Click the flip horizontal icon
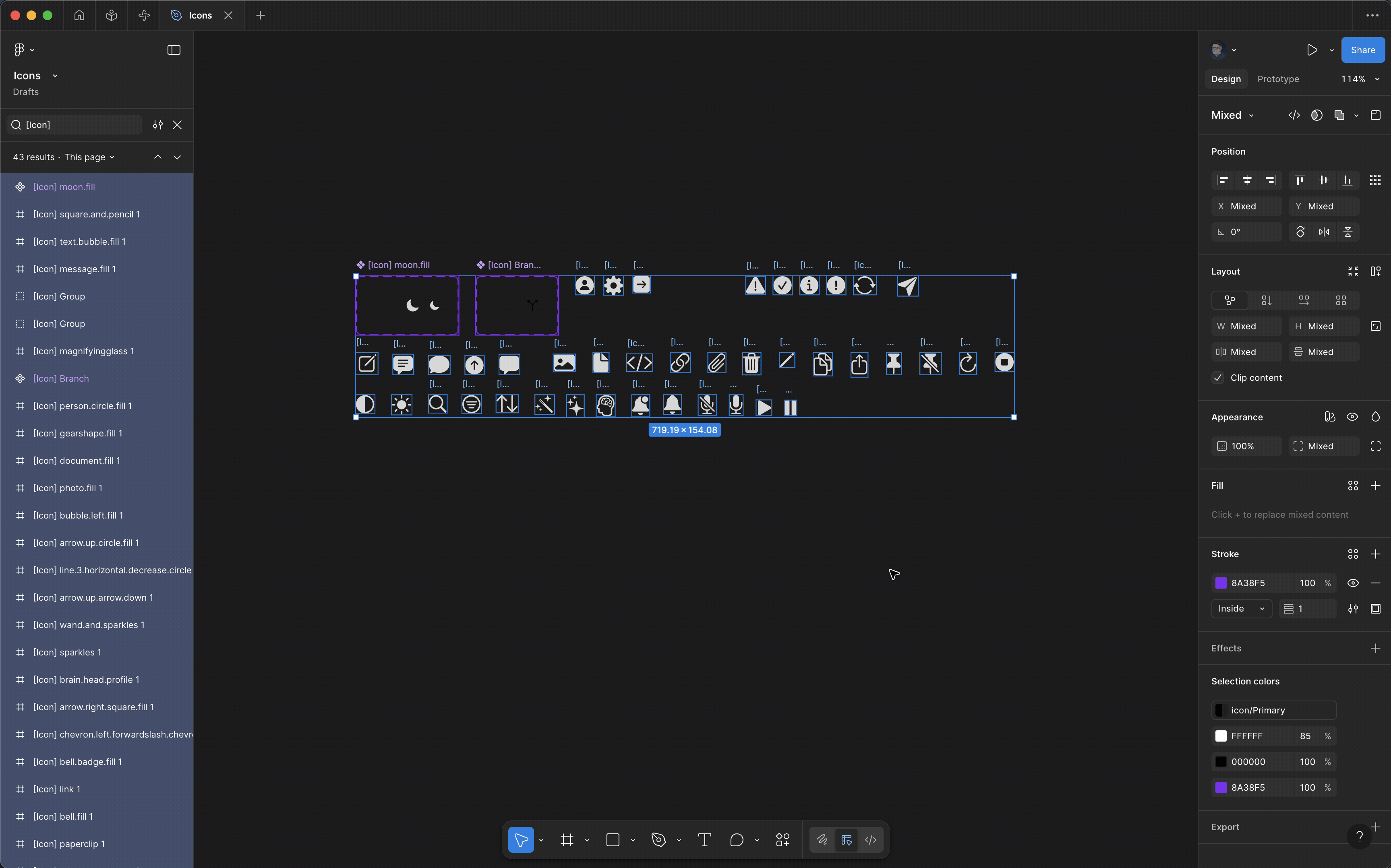This screenshot has width=1391, height=868. click(x=1324, y=232)
